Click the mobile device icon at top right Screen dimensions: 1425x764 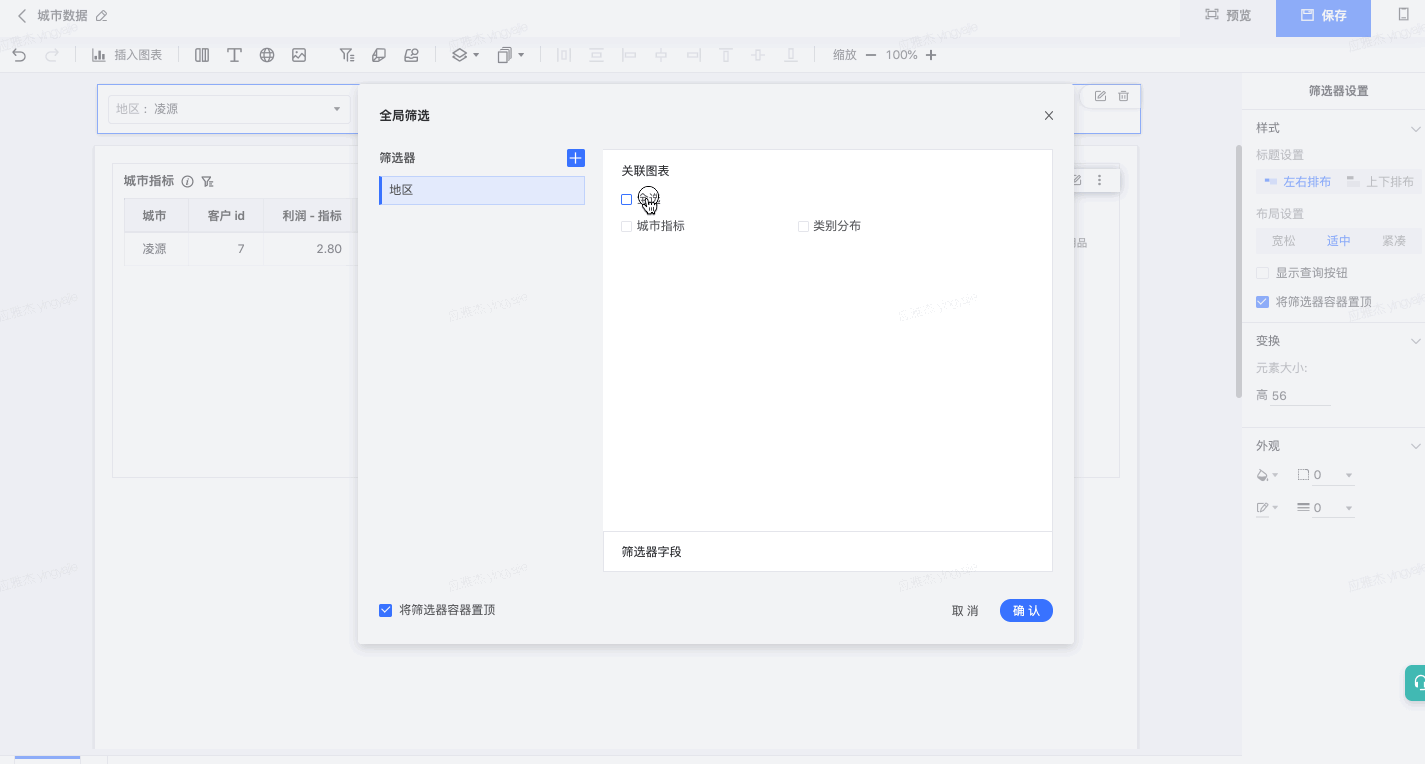tap(1403, 15)
